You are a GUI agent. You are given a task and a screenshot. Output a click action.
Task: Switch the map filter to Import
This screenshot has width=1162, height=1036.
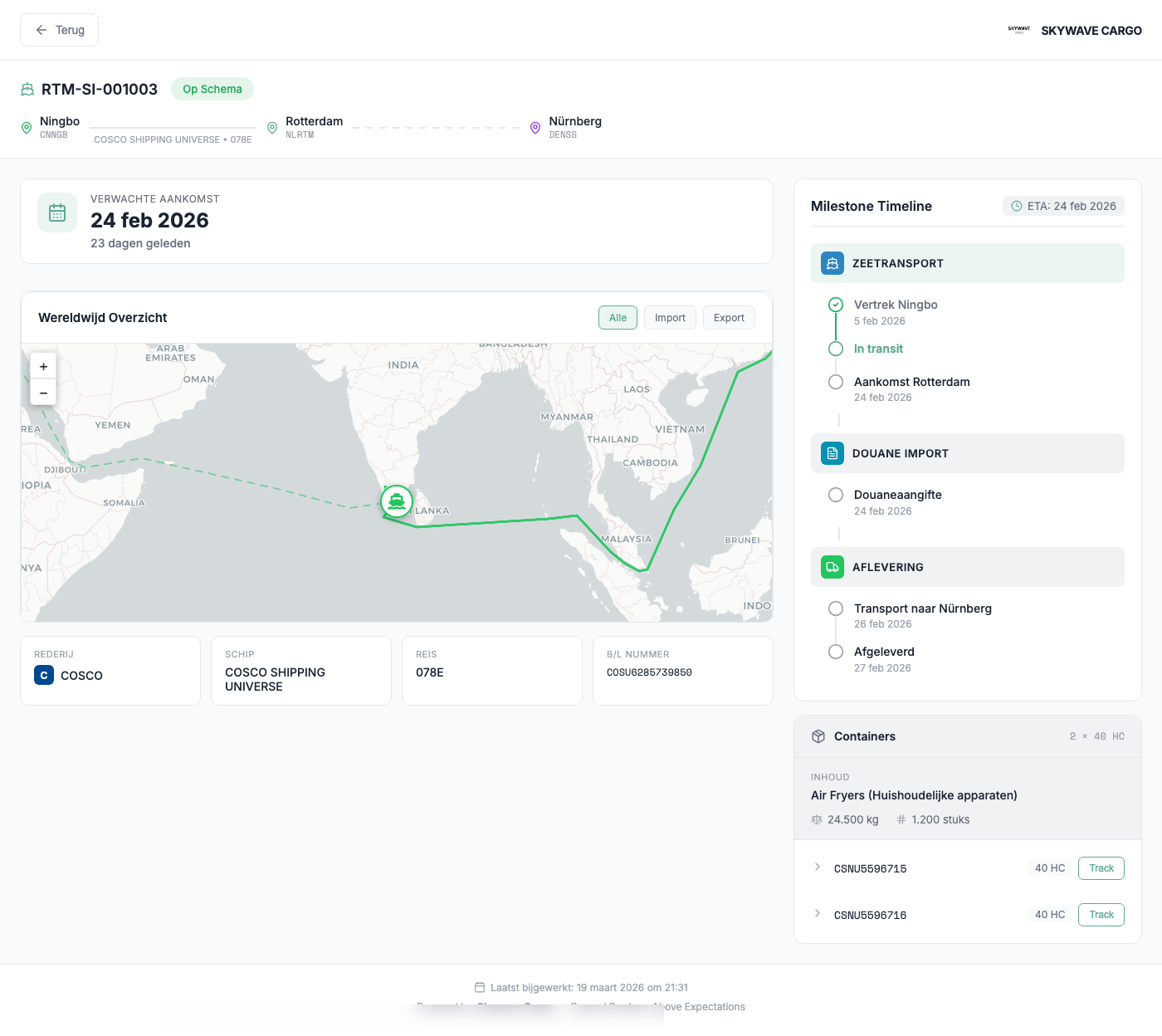670,318
